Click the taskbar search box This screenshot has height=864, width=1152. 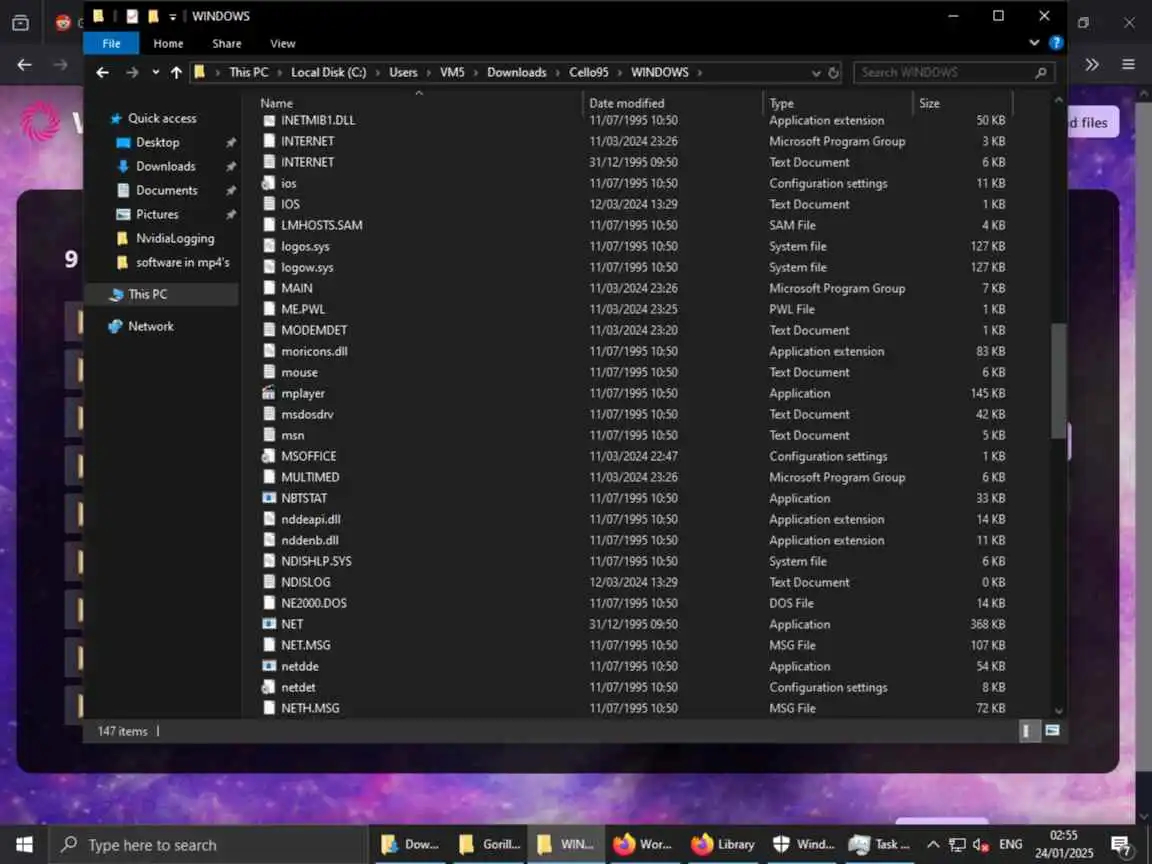[208, 845]
